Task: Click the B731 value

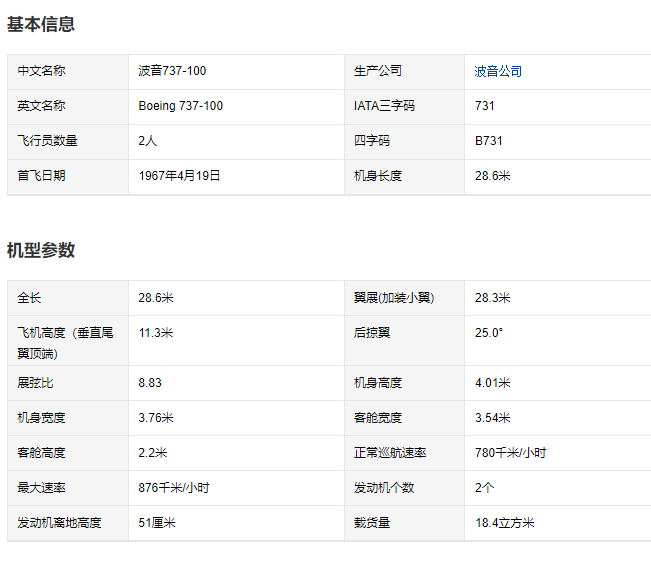Action: tap(489, 141)
